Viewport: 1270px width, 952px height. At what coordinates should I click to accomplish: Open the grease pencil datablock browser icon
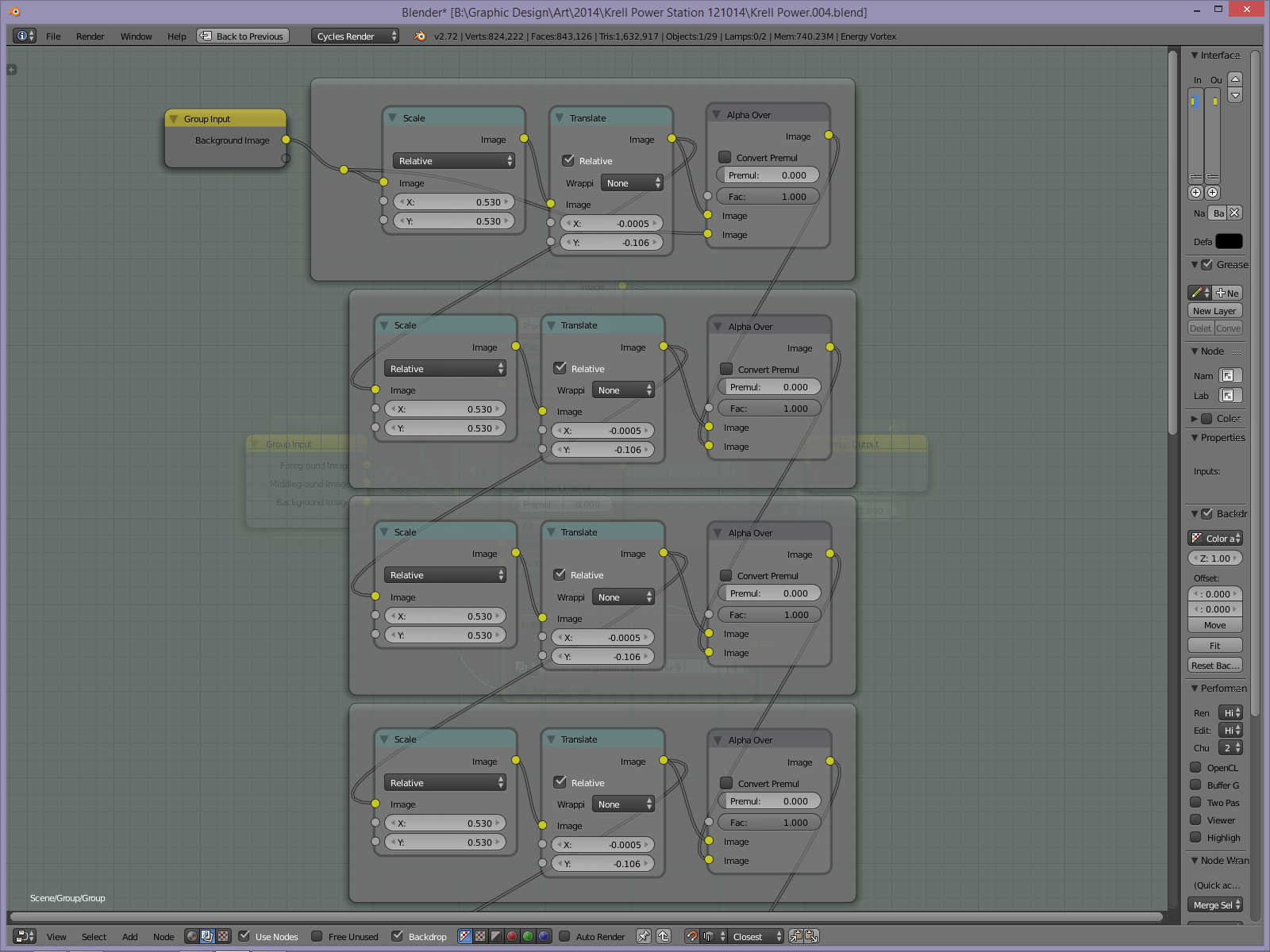coord(1200,293)
